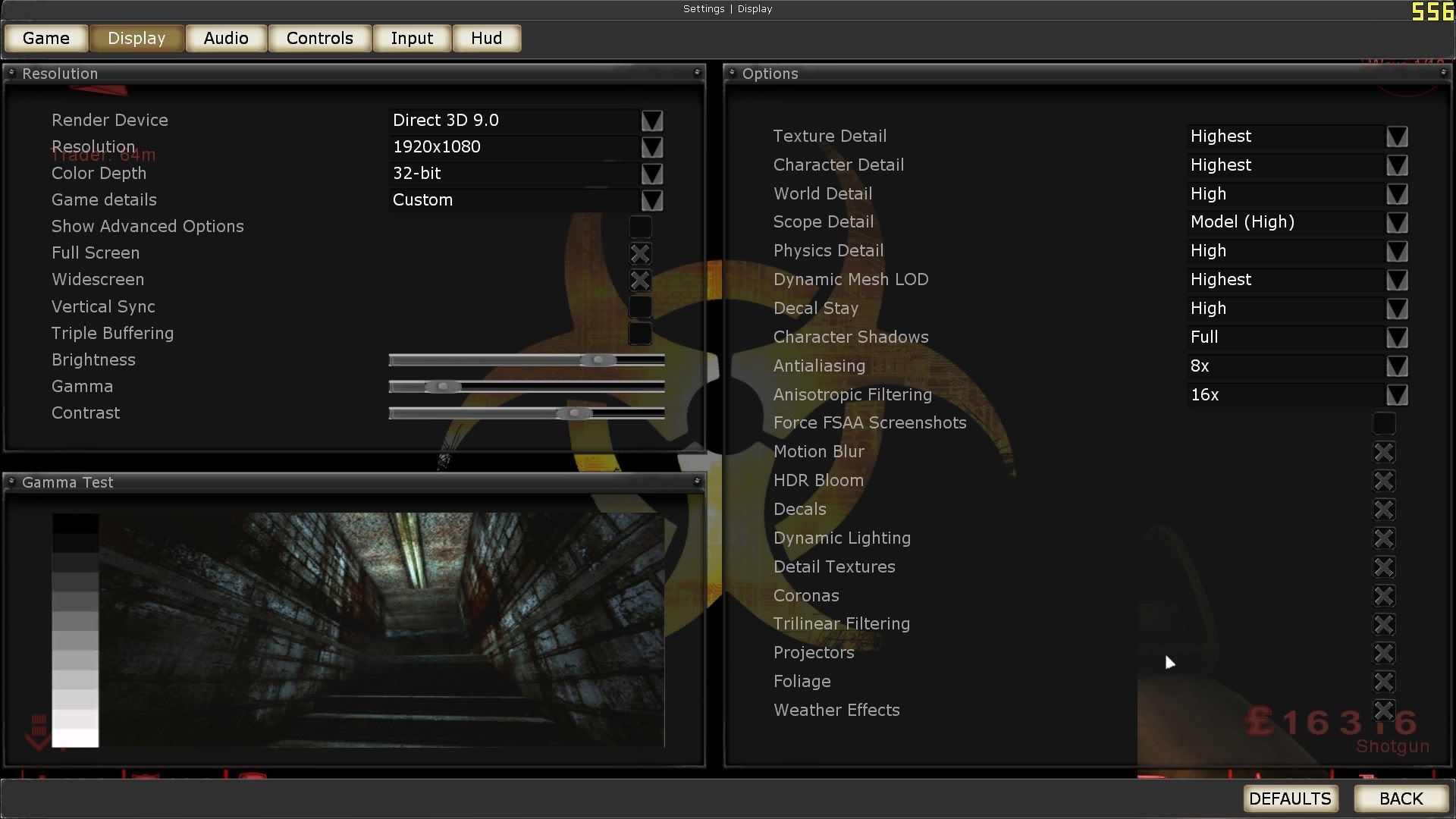This screenshot has width=1456, height=819.
Task: Toggle the Full Screen checkbox
Action: coord(640,253)
